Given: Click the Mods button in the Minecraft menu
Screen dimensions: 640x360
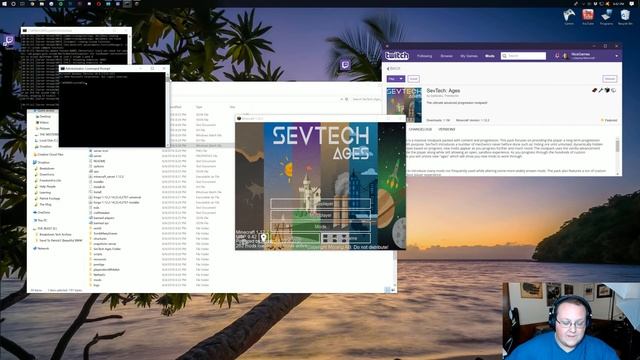Looking at the screenshot, I should [320, 226].
